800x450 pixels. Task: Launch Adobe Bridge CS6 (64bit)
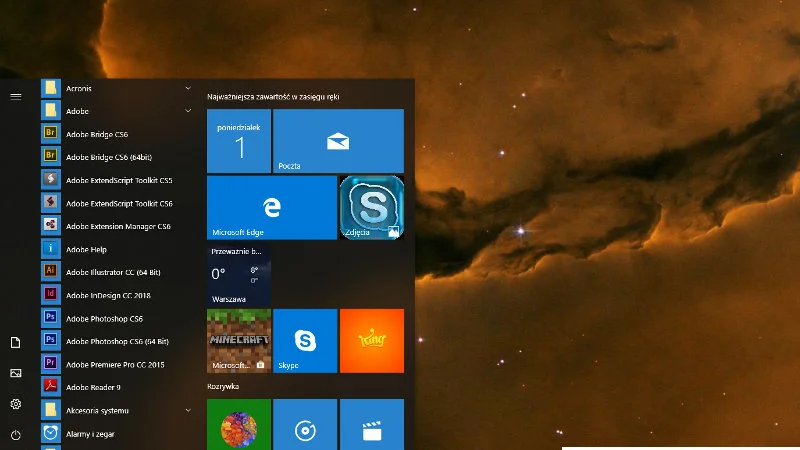(x=116, y=157)
